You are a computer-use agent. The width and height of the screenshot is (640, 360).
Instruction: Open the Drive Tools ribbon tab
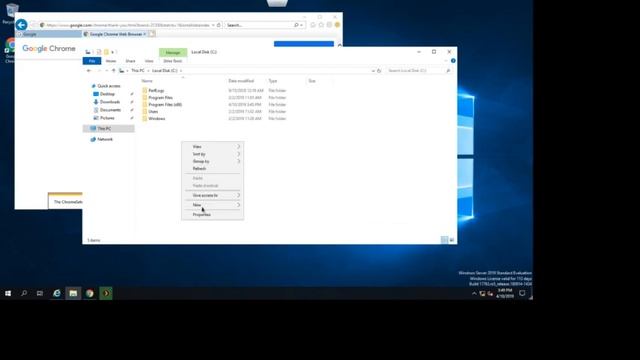pyautogui.click(x=173, y=61)
